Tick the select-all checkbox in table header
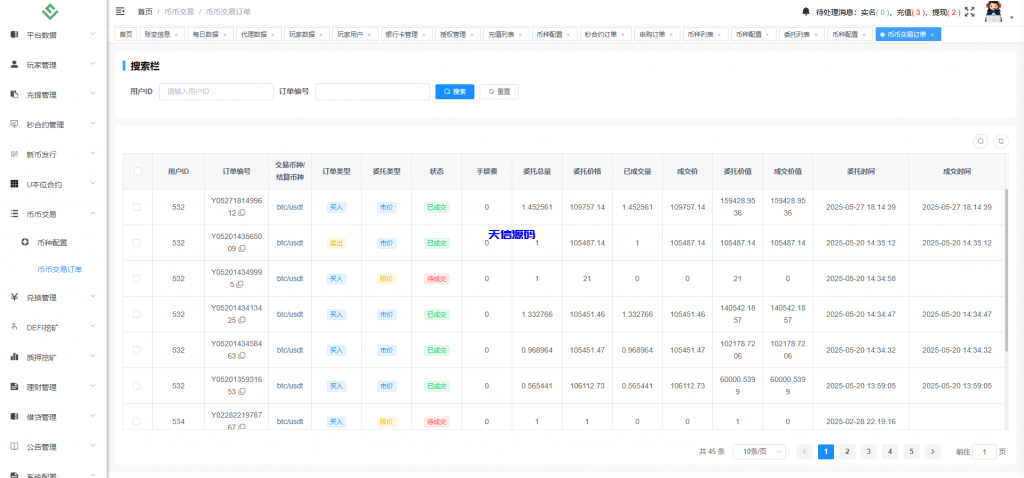 (x=137, y=171)
